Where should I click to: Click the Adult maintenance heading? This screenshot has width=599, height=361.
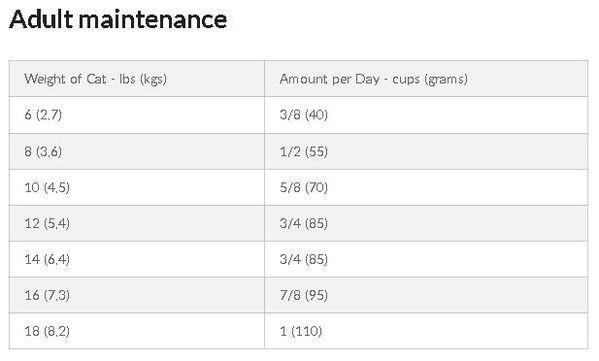pos(118,19)
